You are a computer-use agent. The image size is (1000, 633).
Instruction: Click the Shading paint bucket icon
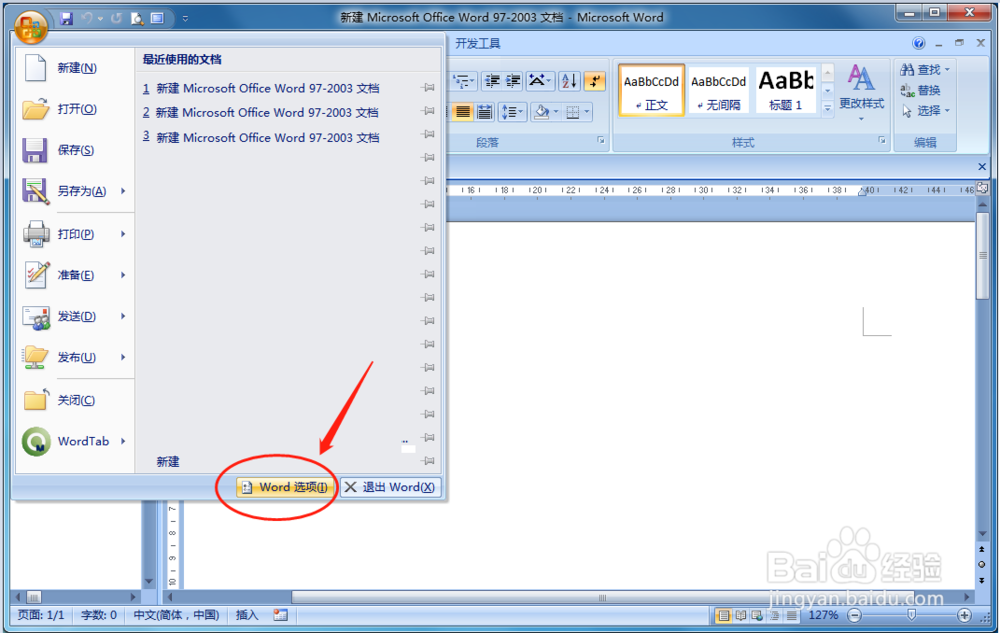541,112
